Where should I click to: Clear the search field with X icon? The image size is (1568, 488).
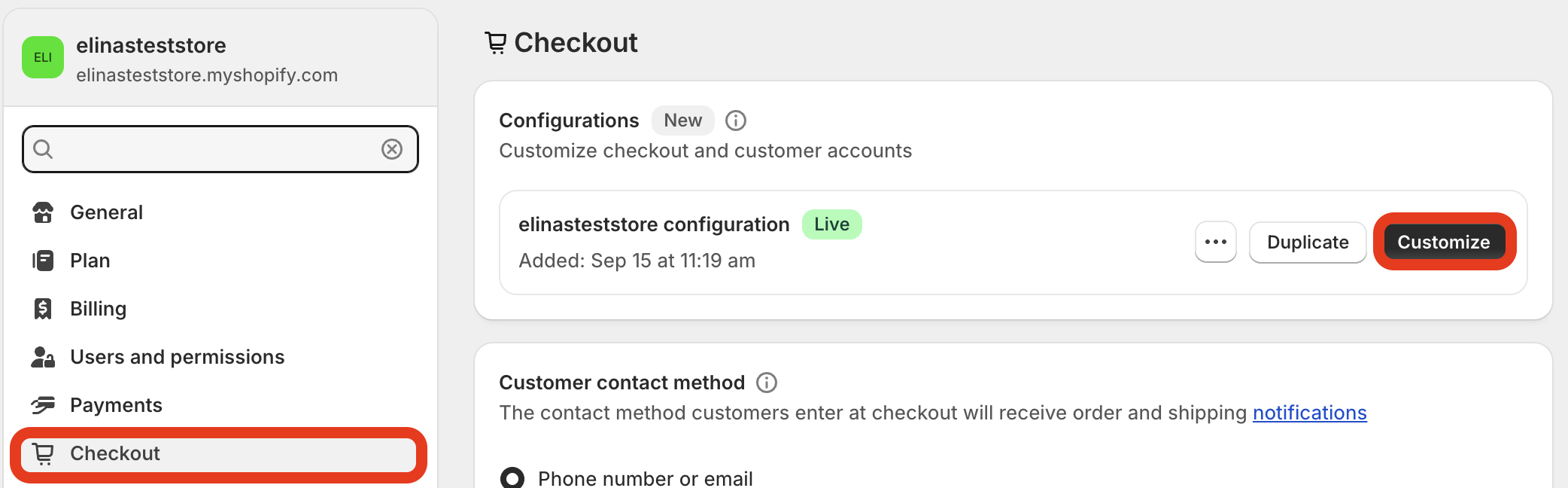[391, 149]
